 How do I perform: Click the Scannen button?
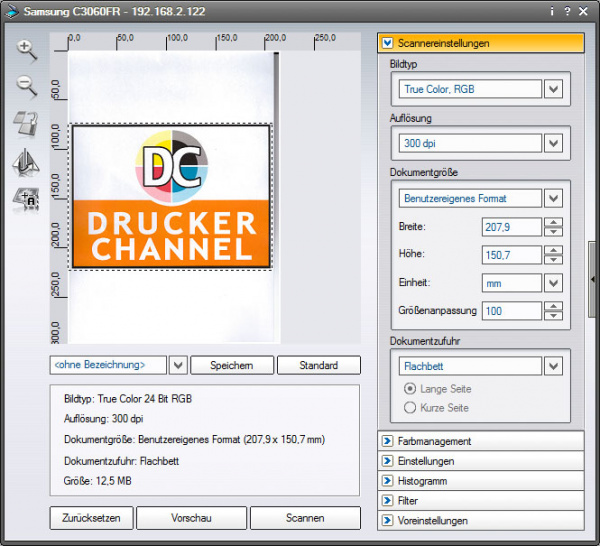(x=304, y=517)
